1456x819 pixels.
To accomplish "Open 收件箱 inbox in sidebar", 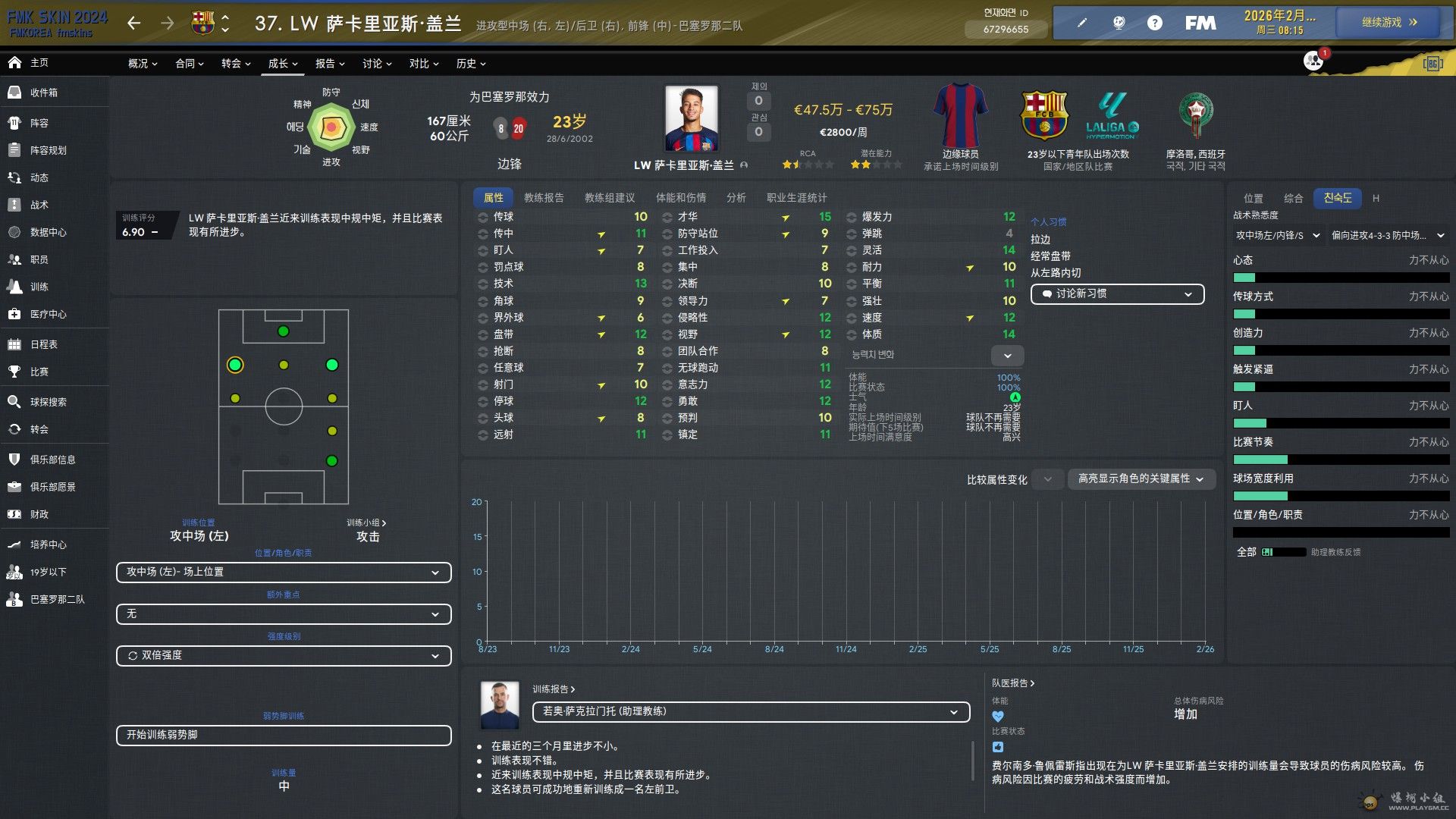I will tap(44, 93).
